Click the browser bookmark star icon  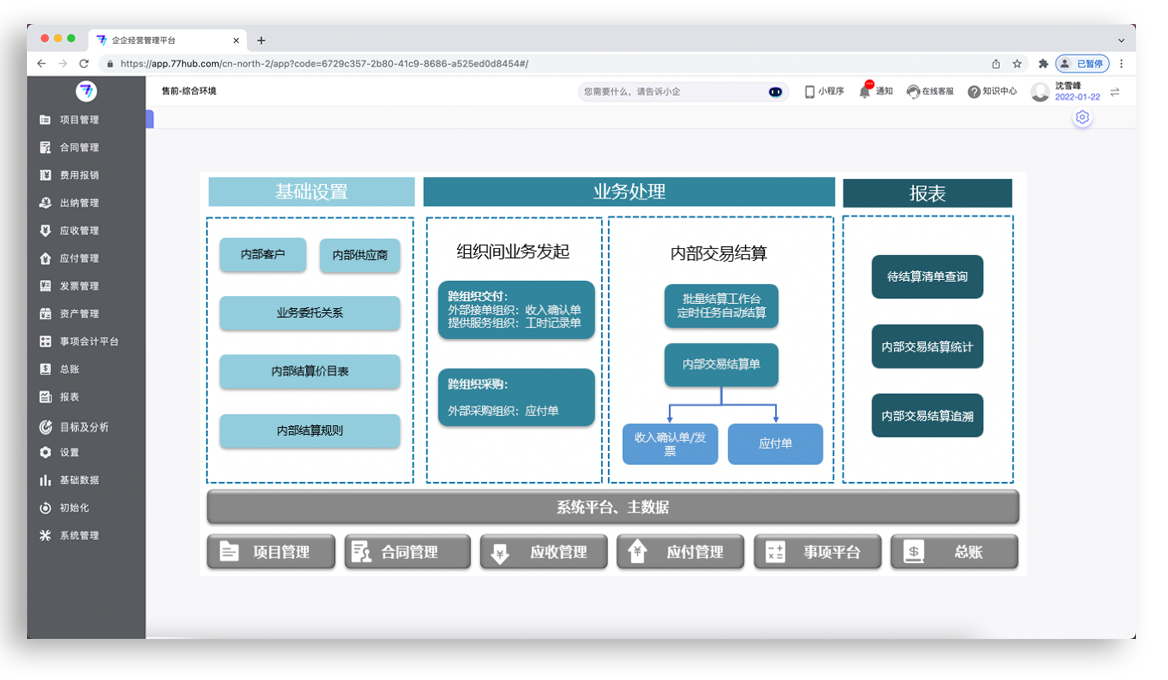click(x=1017, y=63)
